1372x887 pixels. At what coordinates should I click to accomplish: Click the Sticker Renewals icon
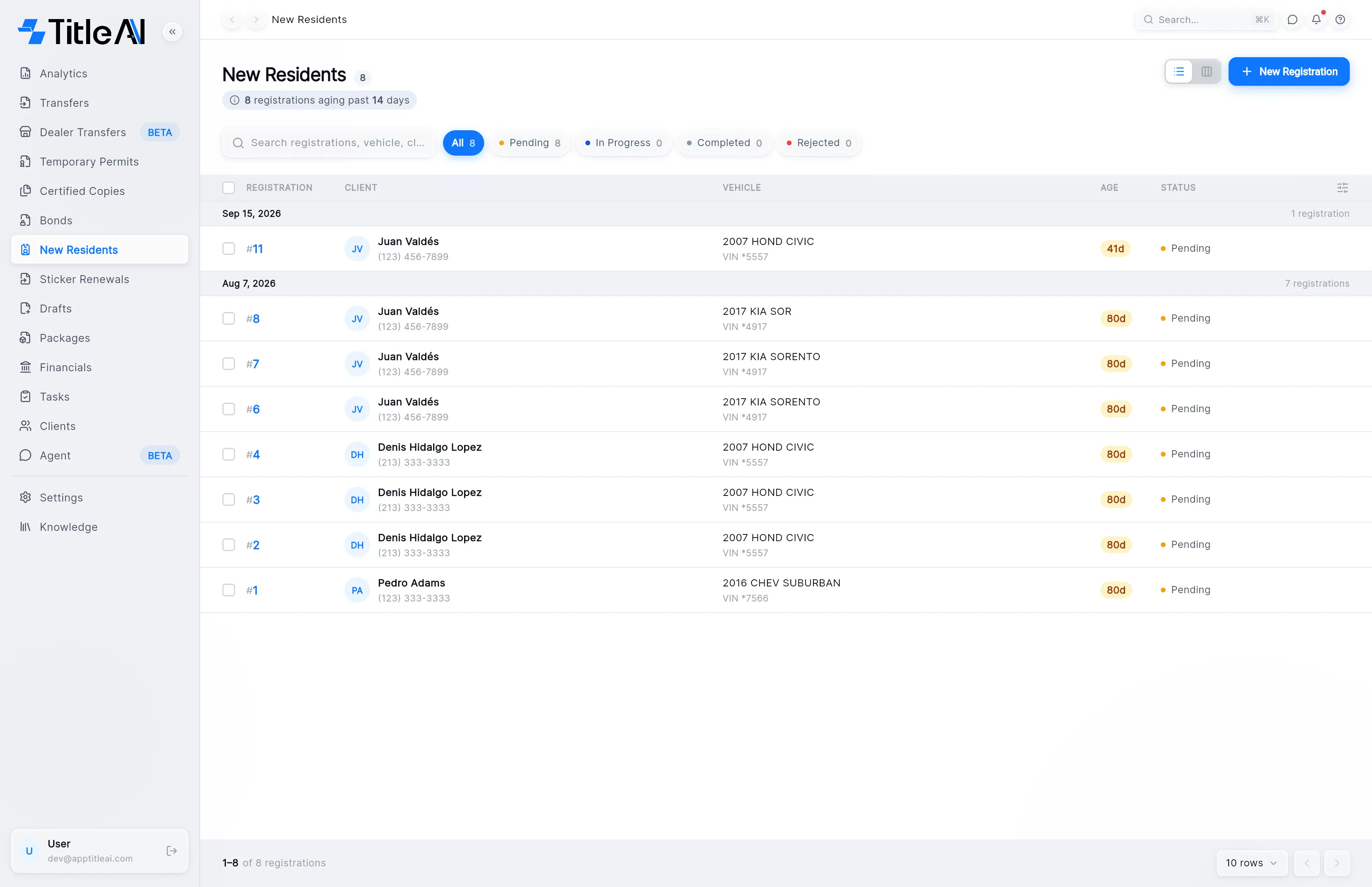click(x=25, y=279)
